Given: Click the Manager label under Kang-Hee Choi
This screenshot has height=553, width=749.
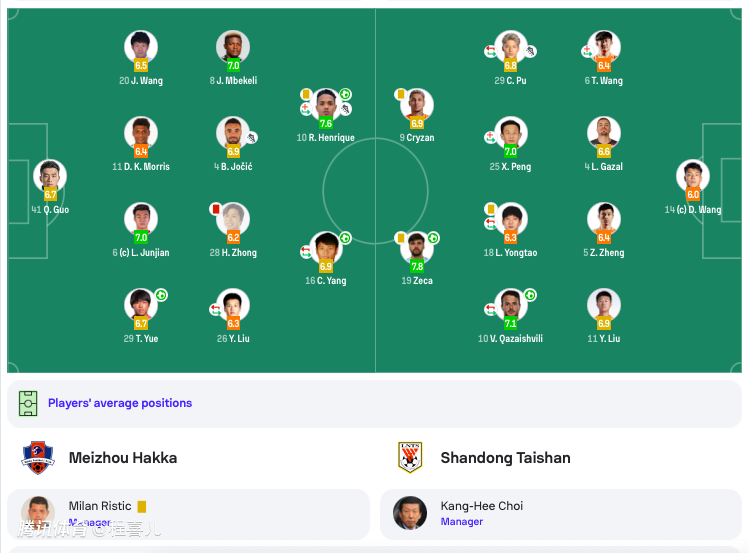Looking at the screenshot, I should click(x=462, y=522).
